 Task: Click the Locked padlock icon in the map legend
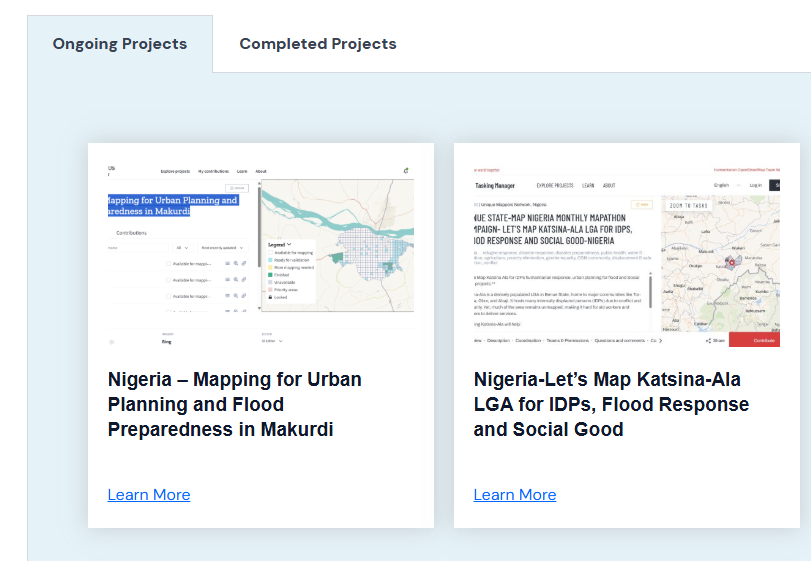(x=268, y=297)
